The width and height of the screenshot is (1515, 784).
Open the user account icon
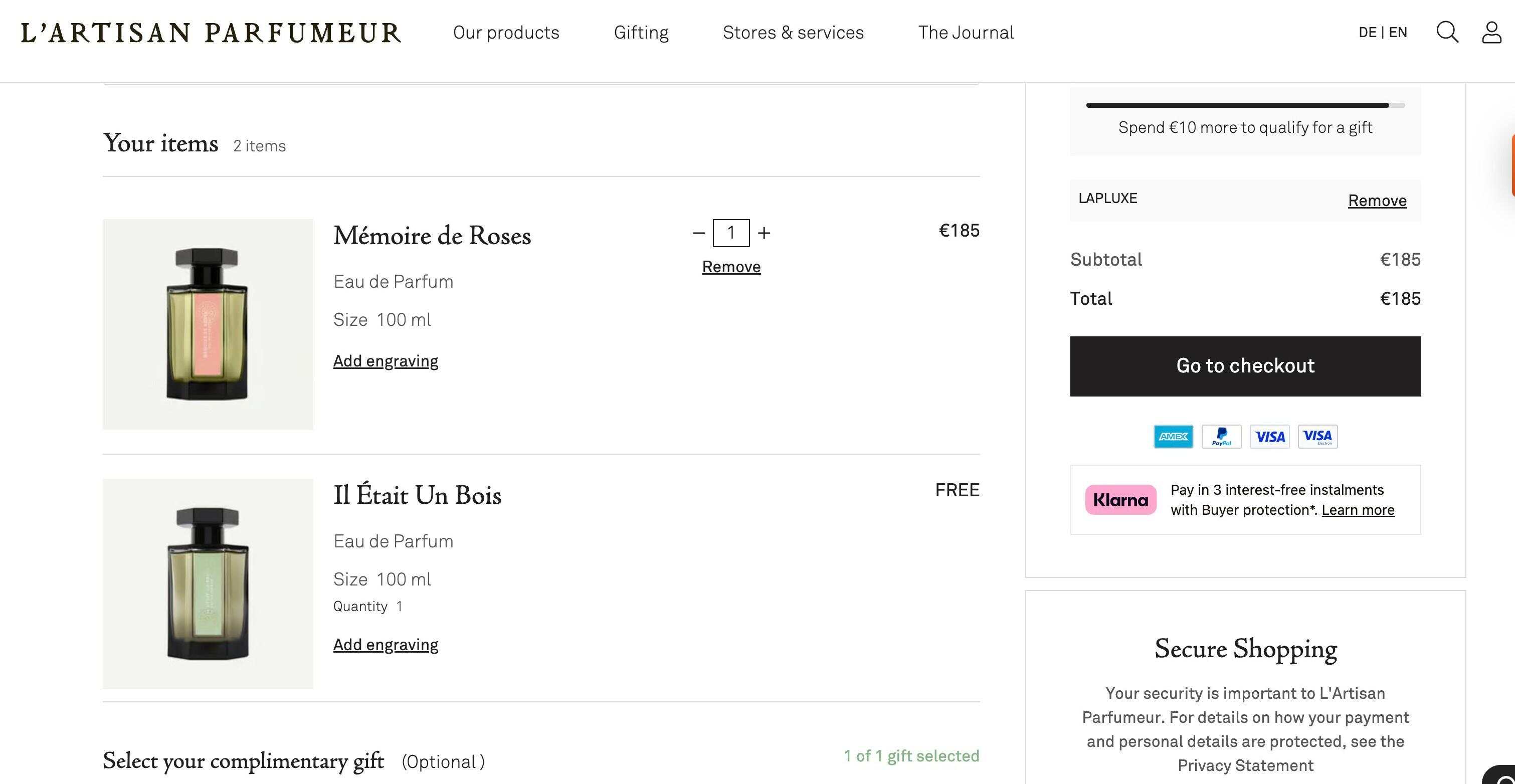point(1491,33)
